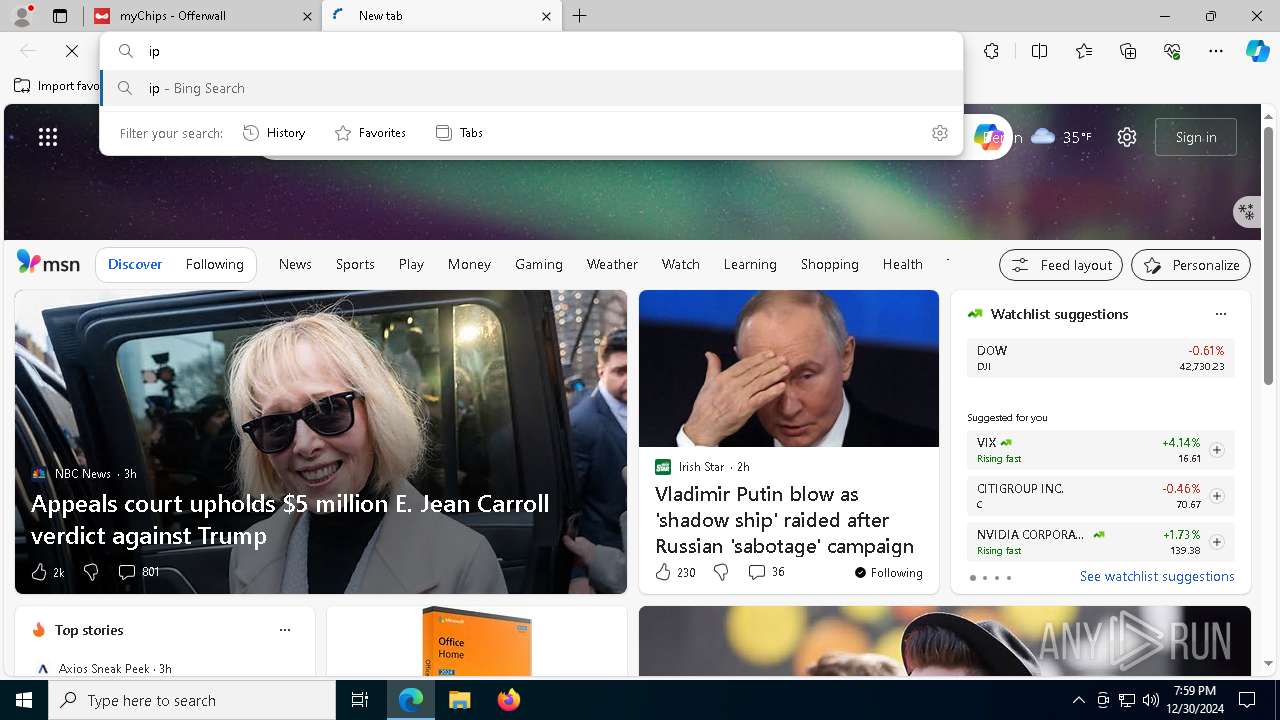The width and height of the screenshot is (1280, 720).
Task: Switch to the Discover feed tab
Action: pyautogui.click(x=135, y=264)
